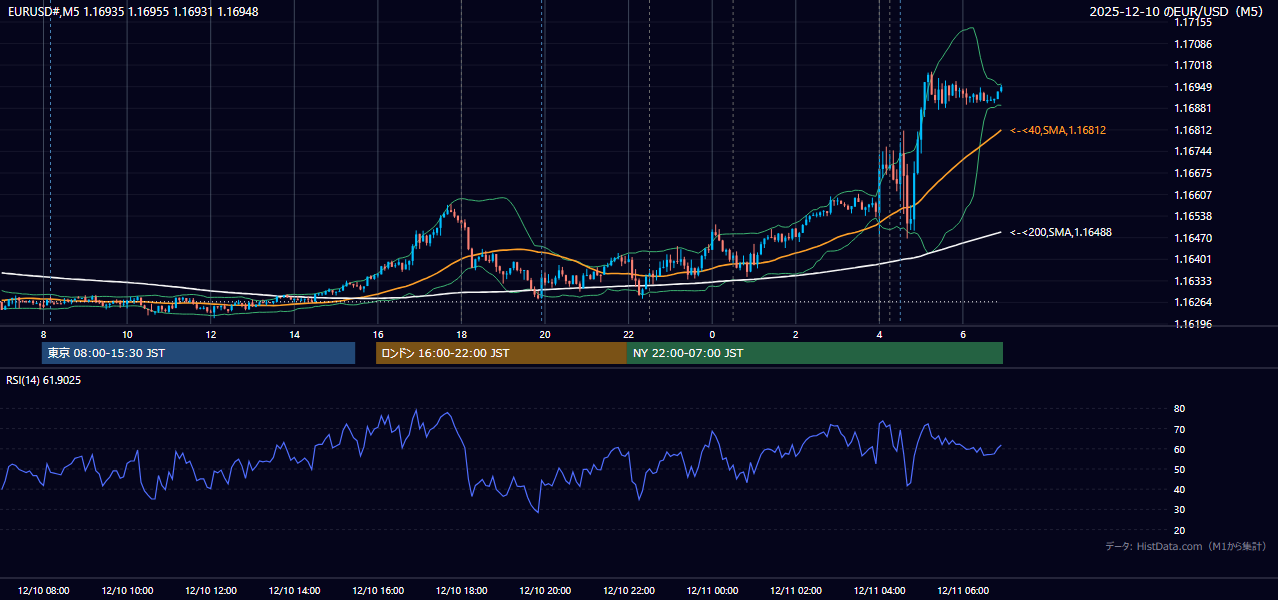Click hour tick 22 below the price chart
The height and width of the screenshot is (600, 1278).
(x=628, y=334)
